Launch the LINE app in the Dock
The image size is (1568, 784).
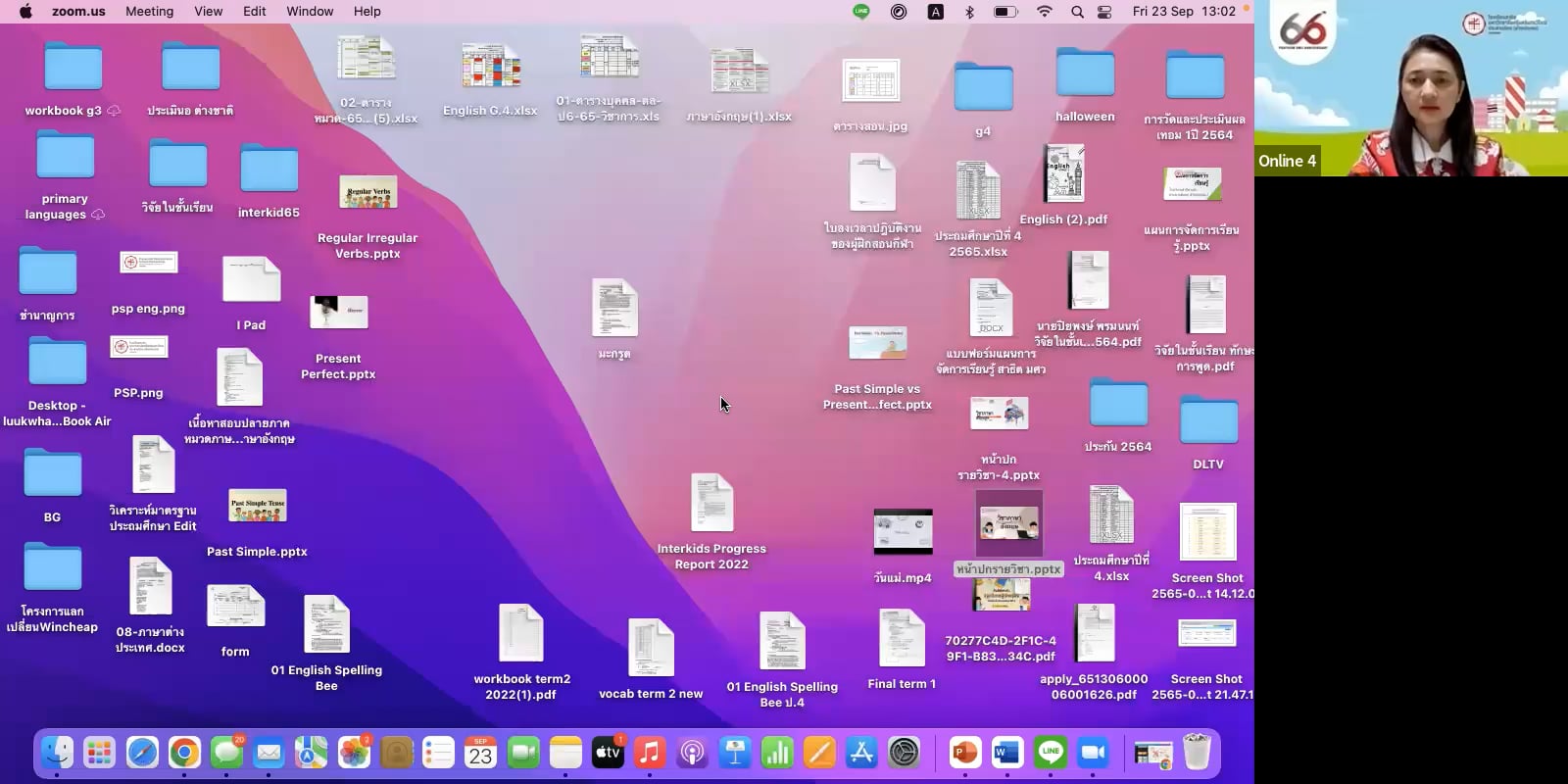tap(1051, 753)
